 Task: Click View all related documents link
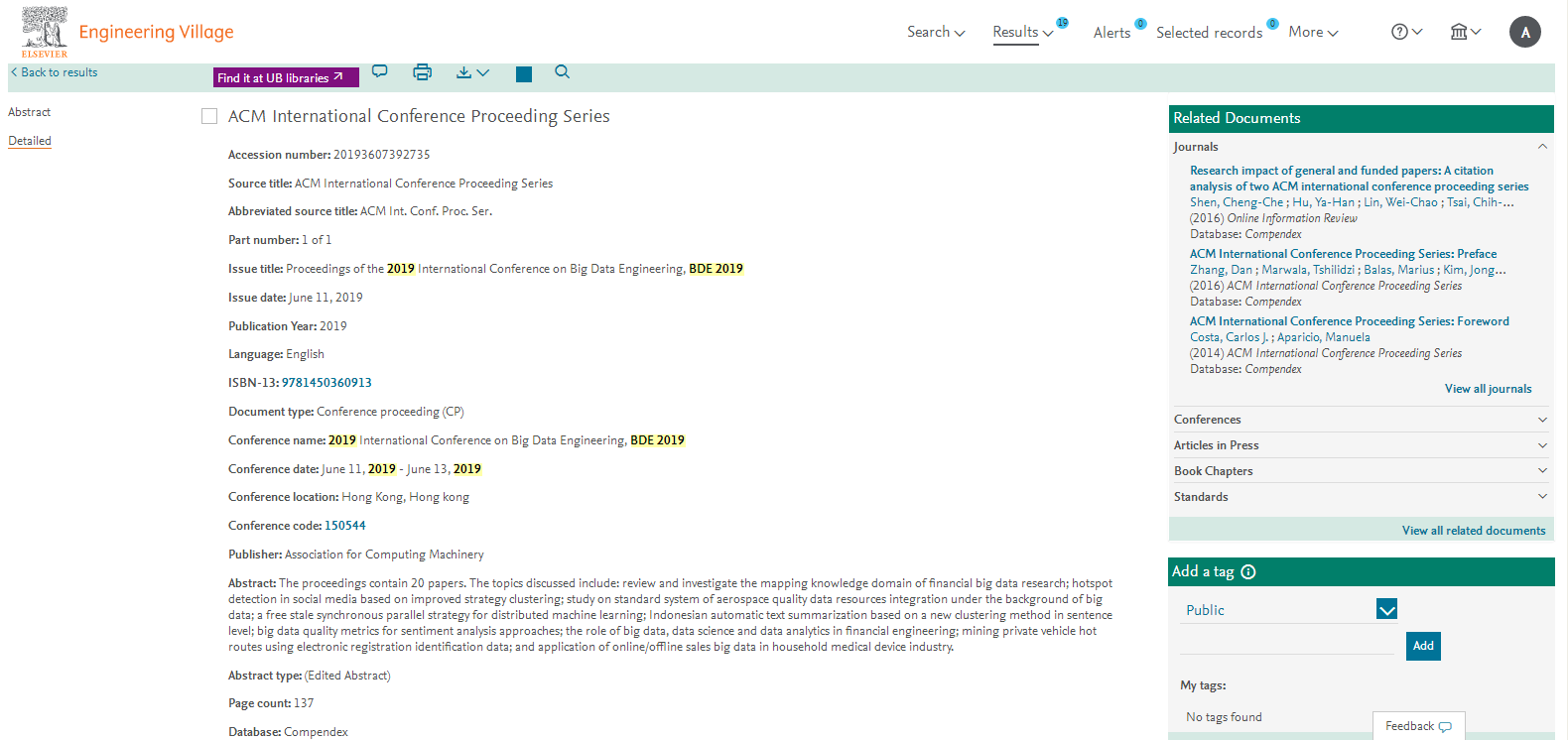1474,531
